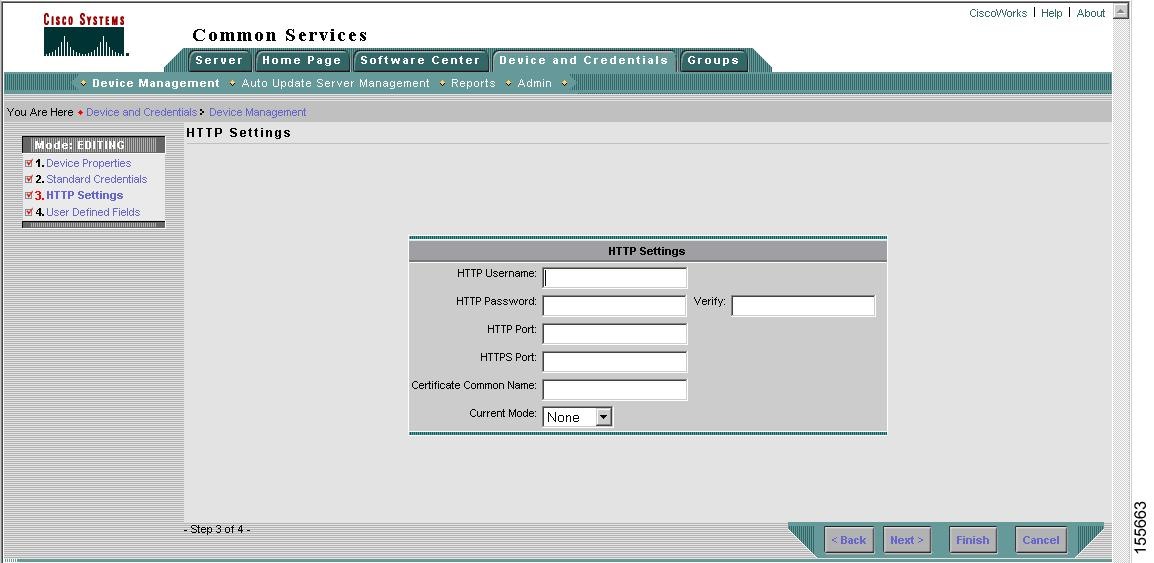Viewport: 1154px width, 563px height.
Task: Click the Cancel button
Action: [x=1041, y=539]
